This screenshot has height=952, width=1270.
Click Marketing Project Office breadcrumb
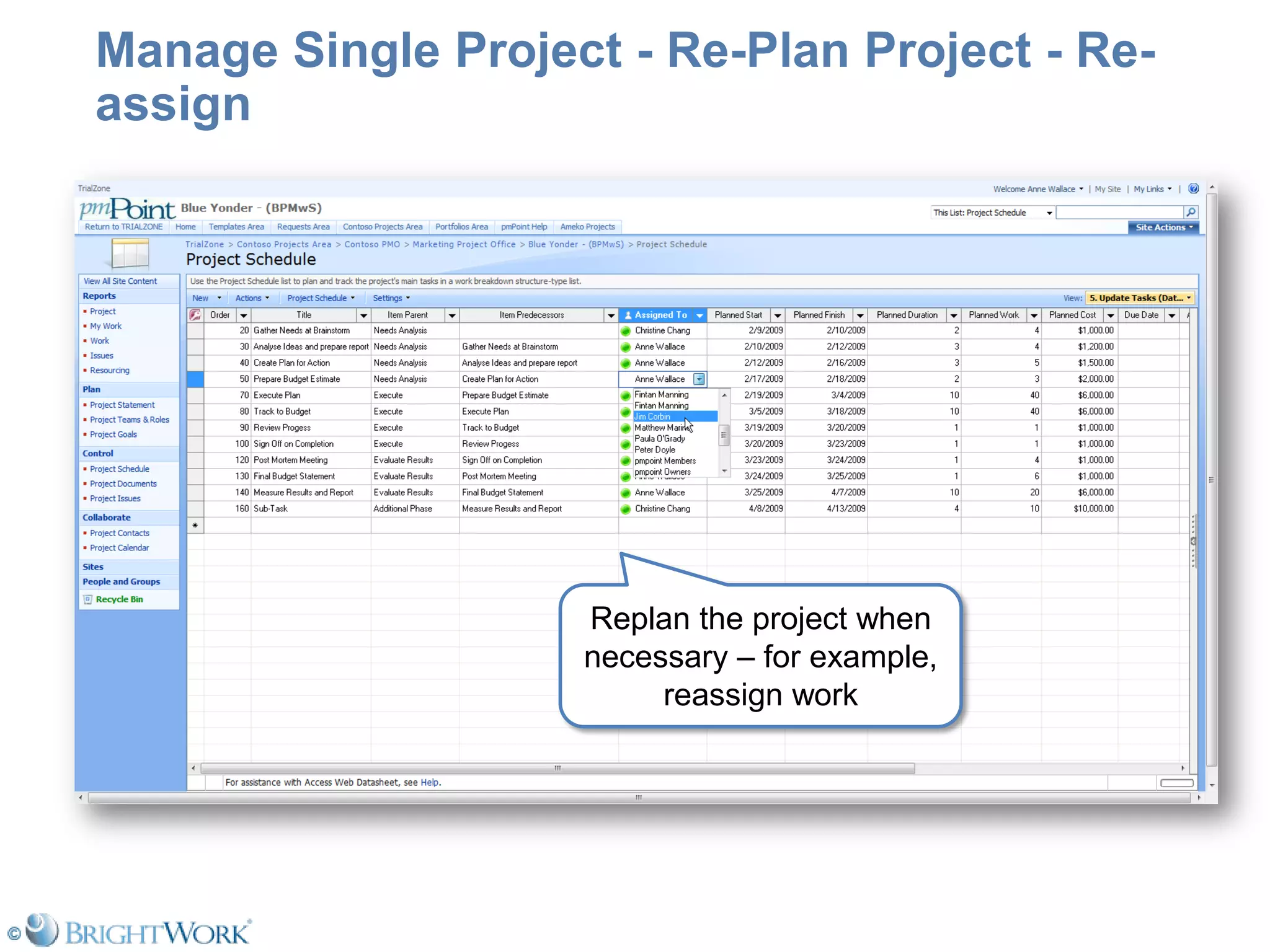point(464,245)
